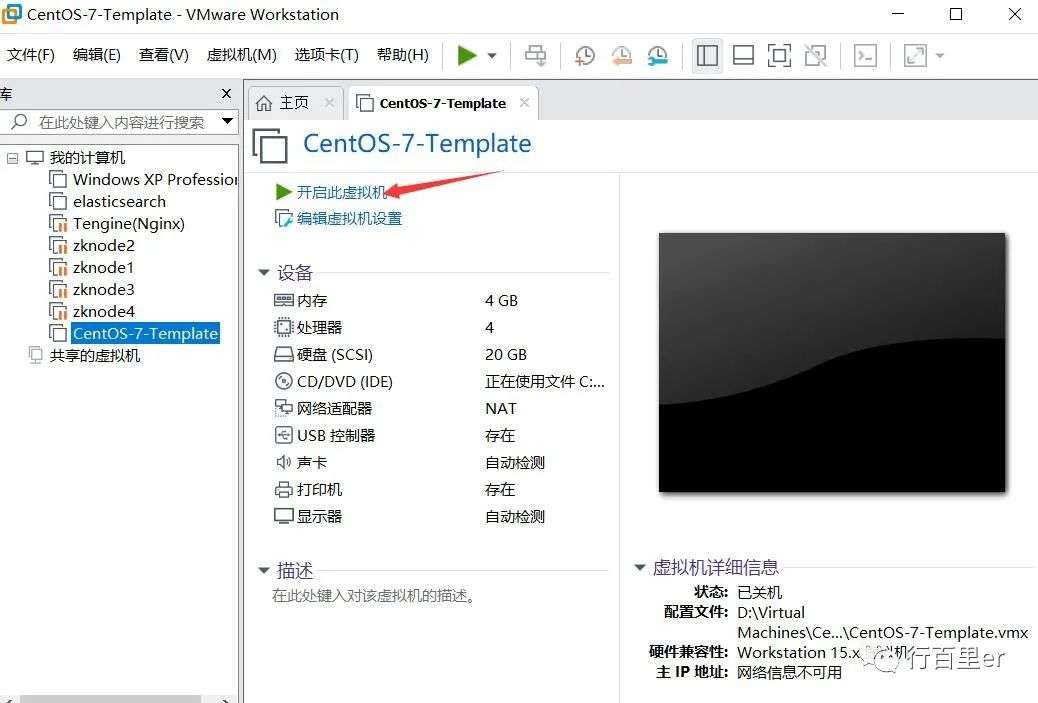Select the Windows XP Professional VM
This screenshot has width=1038, height=703.
tap(155, 179)
